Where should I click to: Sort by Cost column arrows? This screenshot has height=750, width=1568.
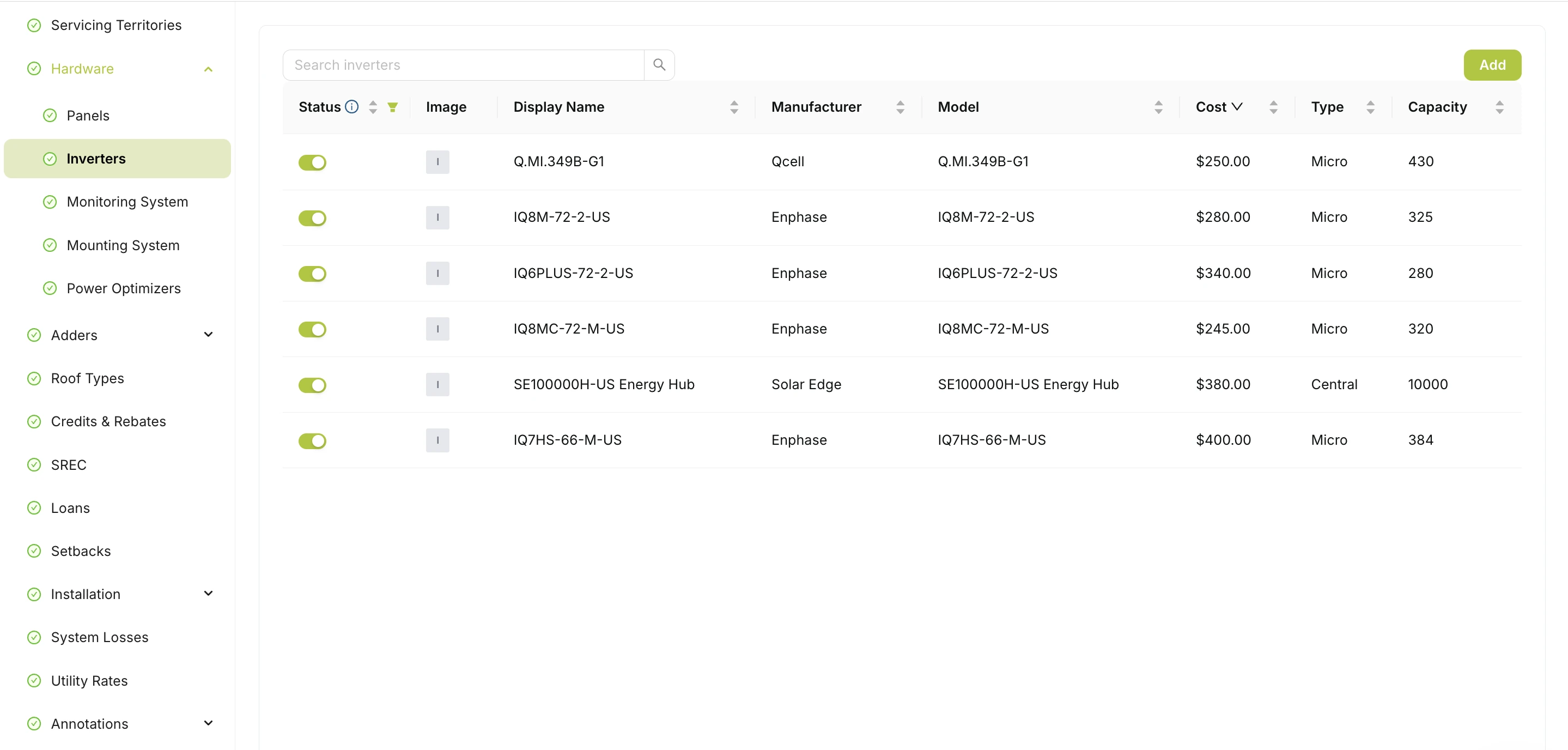[1273, 107]
